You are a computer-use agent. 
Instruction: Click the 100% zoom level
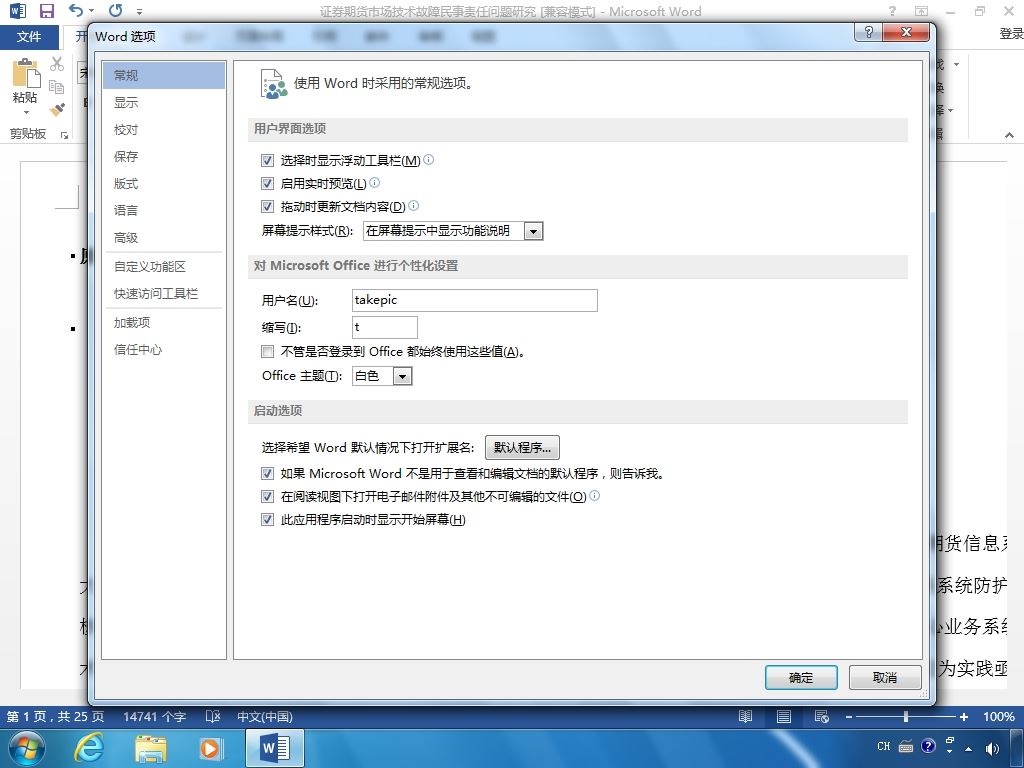pos(999,716)
